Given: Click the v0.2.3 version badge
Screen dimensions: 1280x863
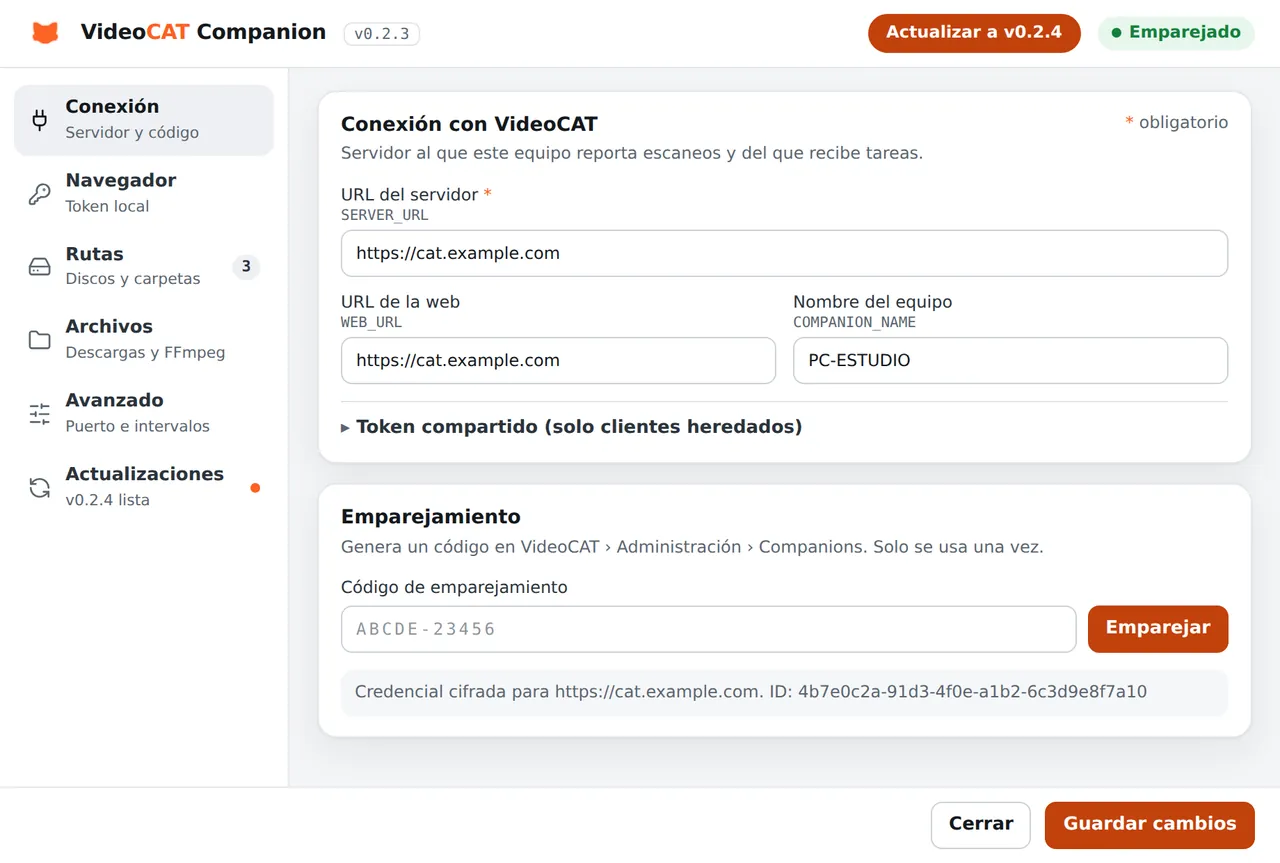Looking at the screenshot, I should (x=382, y=34).
